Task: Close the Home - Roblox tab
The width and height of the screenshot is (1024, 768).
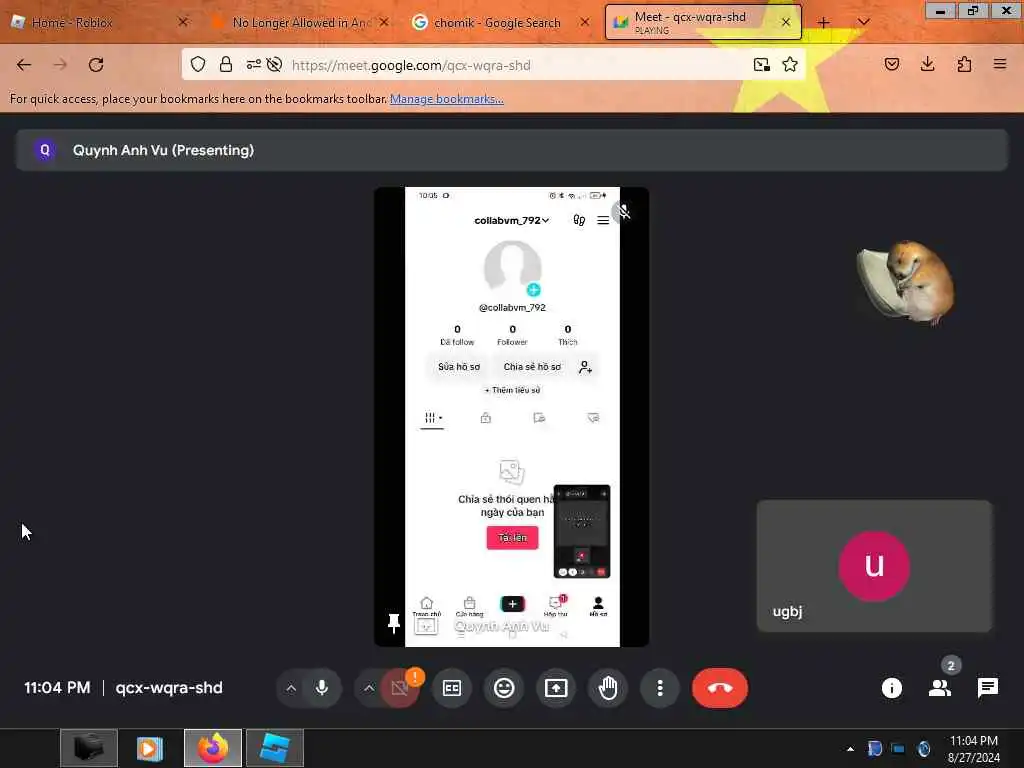Action: pos(184,22)
